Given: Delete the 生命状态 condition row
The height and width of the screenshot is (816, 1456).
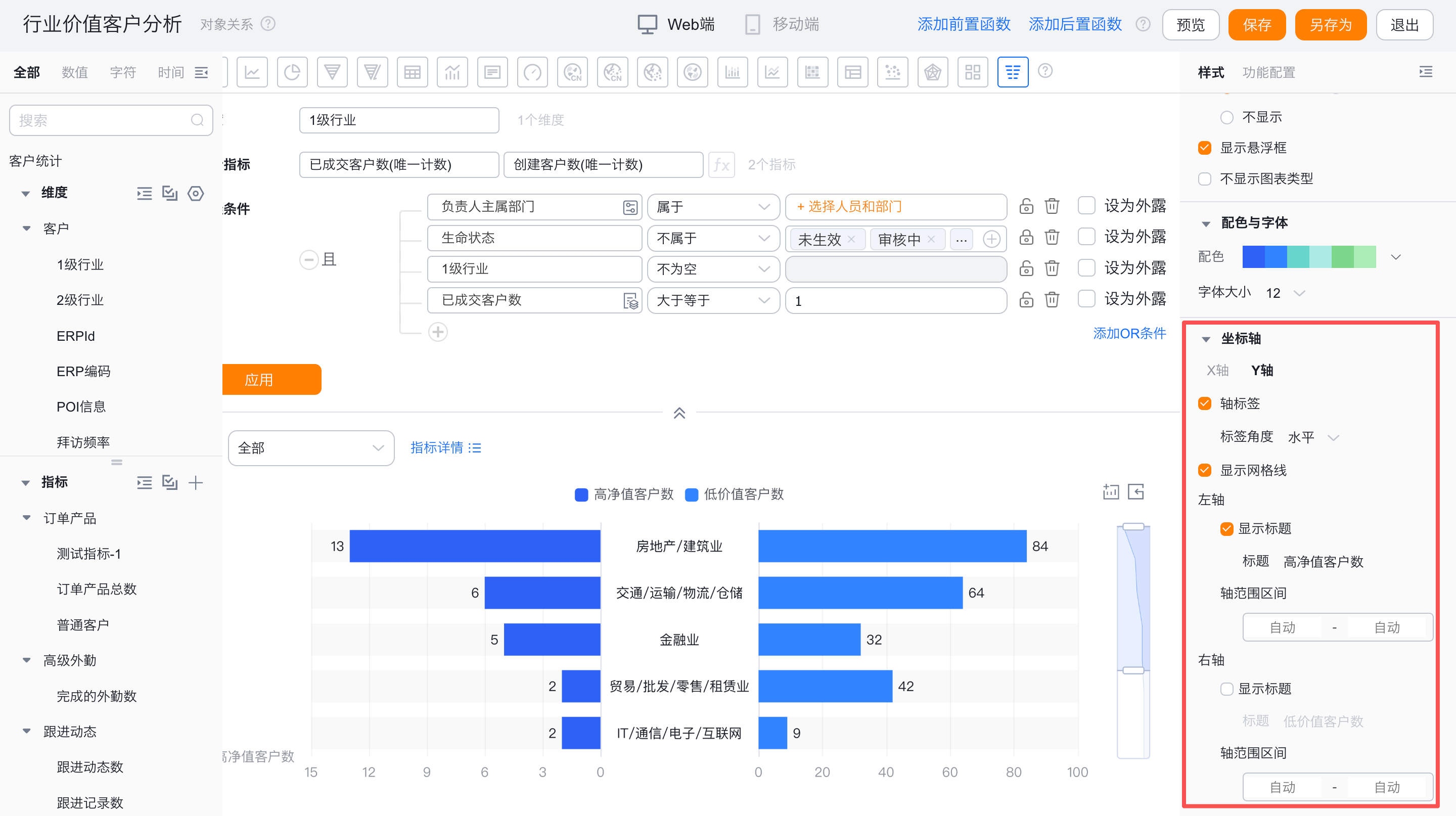Looking at the screenshot, I should tap(1052, 237).
